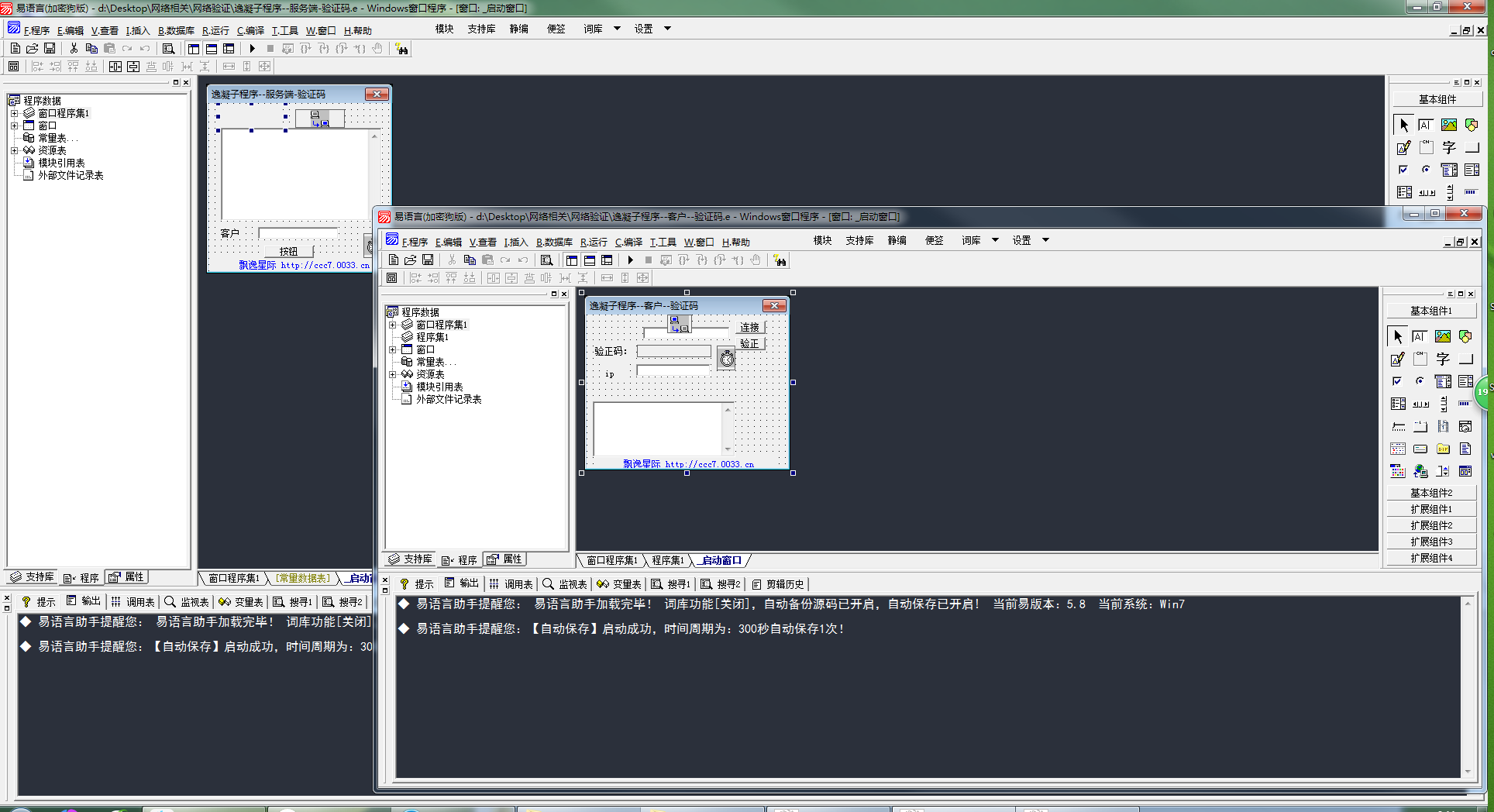The image size is (1494, 812).
Task: Select the button component in front component box
Action: (x=1465, y=359)
